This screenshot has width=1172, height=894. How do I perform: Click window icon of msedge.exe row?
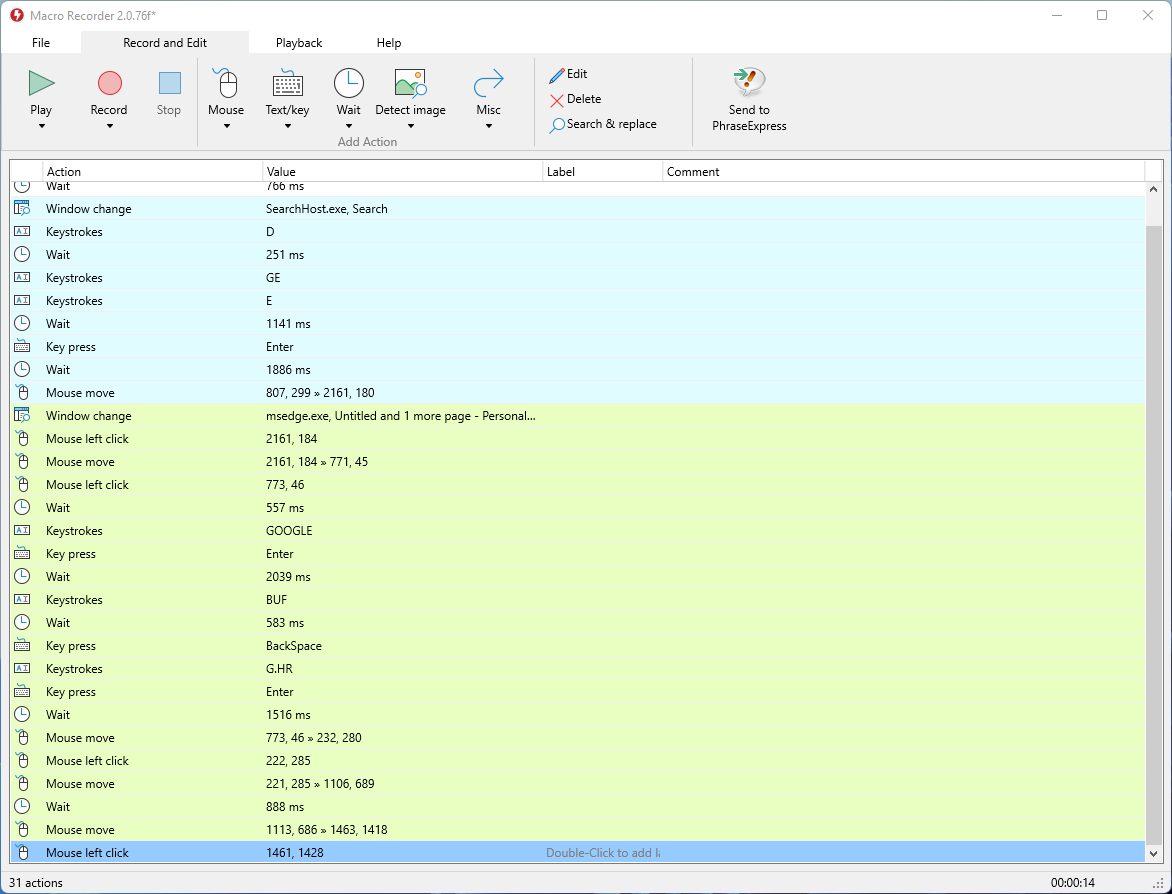pos(22,416)
